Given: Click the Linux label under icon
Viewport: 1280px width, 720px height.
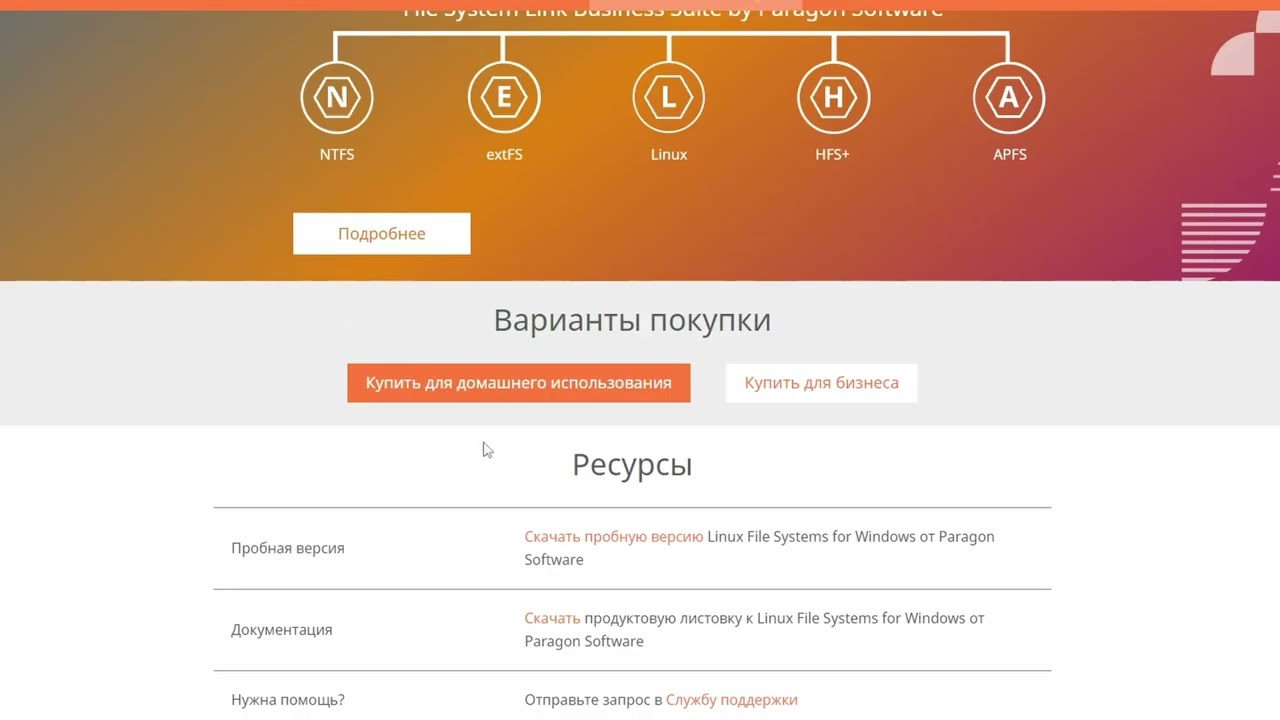Looking at the screenshot, I should pos(669,155).
